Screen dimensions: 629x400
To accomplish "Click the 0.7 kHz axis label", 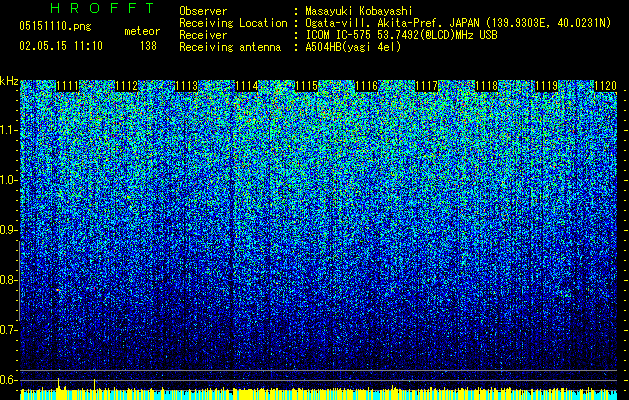I will coord(8,330).
